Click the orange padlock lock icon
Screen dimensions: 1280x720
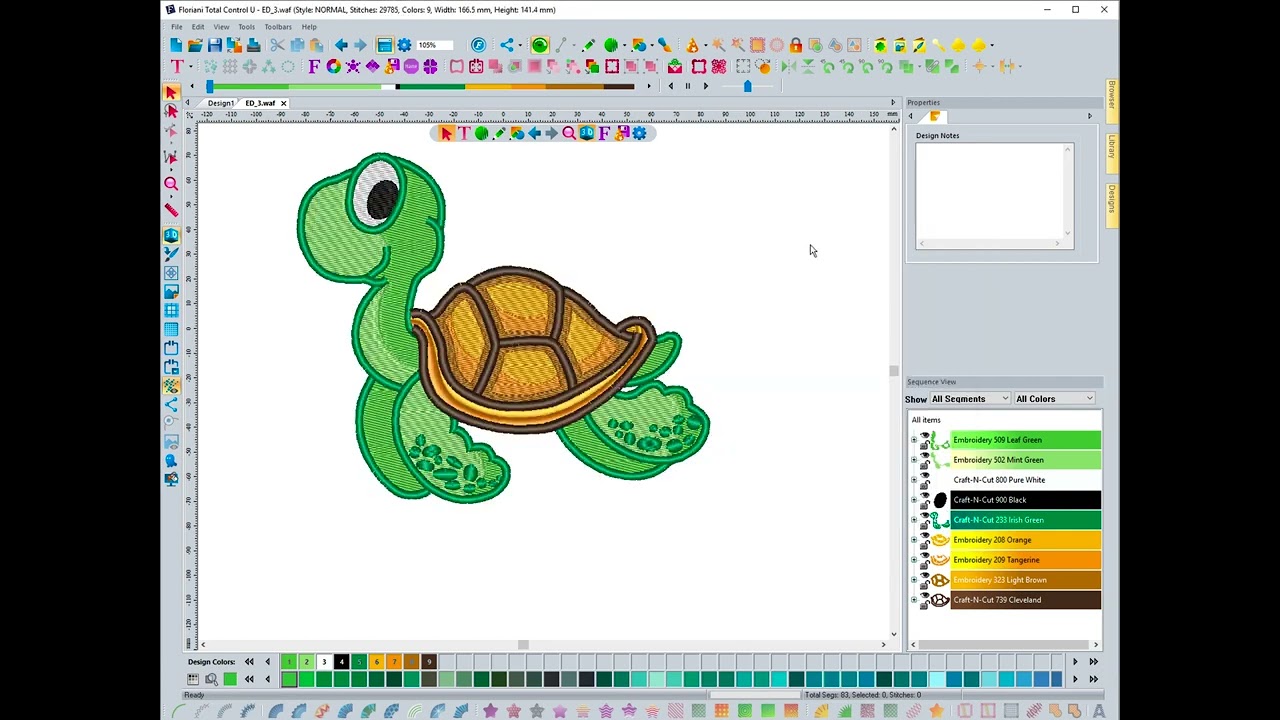pyautogui.click(x=795, y=45)
